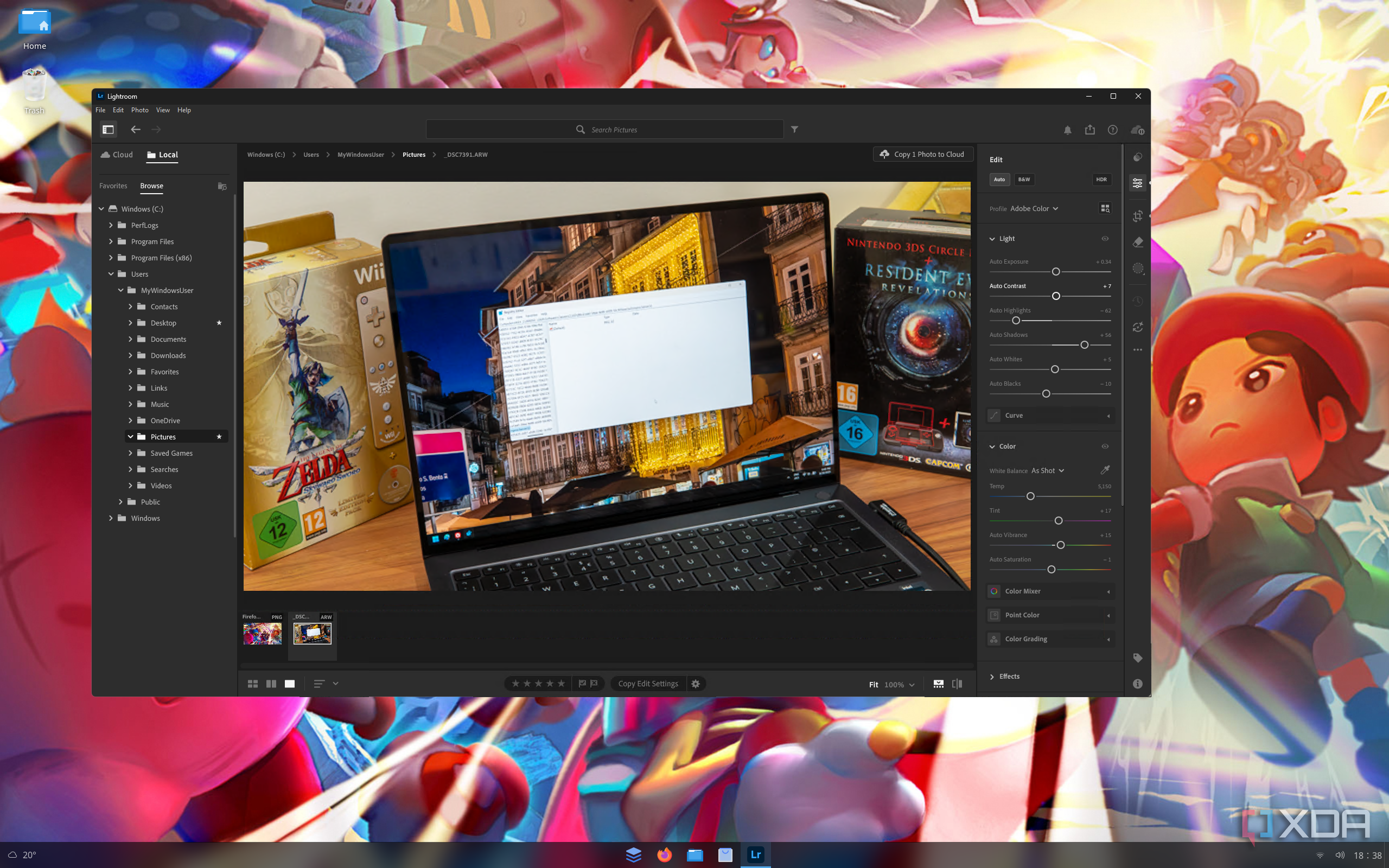Toggle HDR mode

coord(1100,179)
